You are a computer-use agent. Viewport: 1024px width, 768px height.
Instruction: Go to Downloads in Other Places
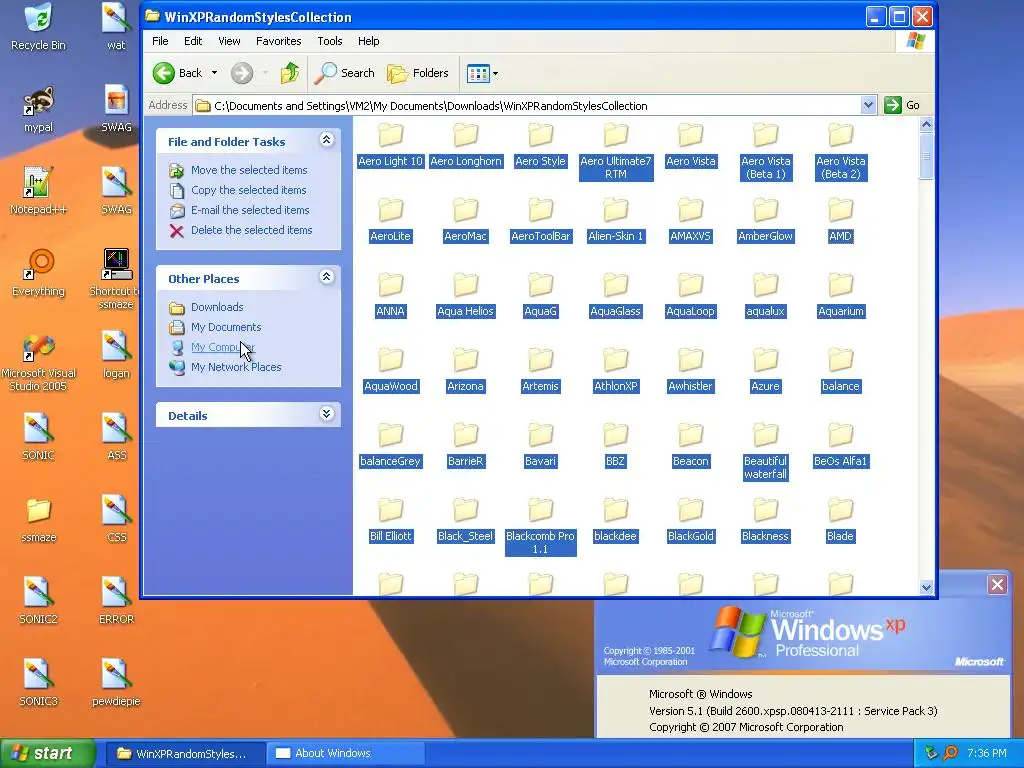coord(217,308)
